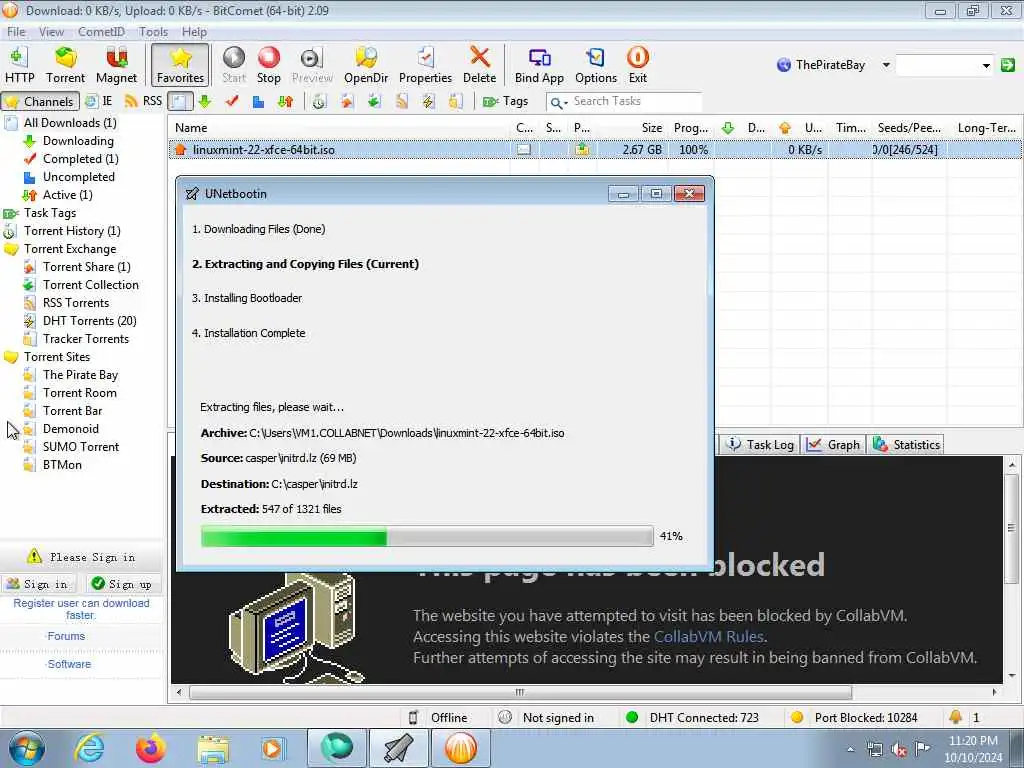Screen dimensions: 1024x768
Task: Open Firefox from the taskbar
Action: click(150, 748)
